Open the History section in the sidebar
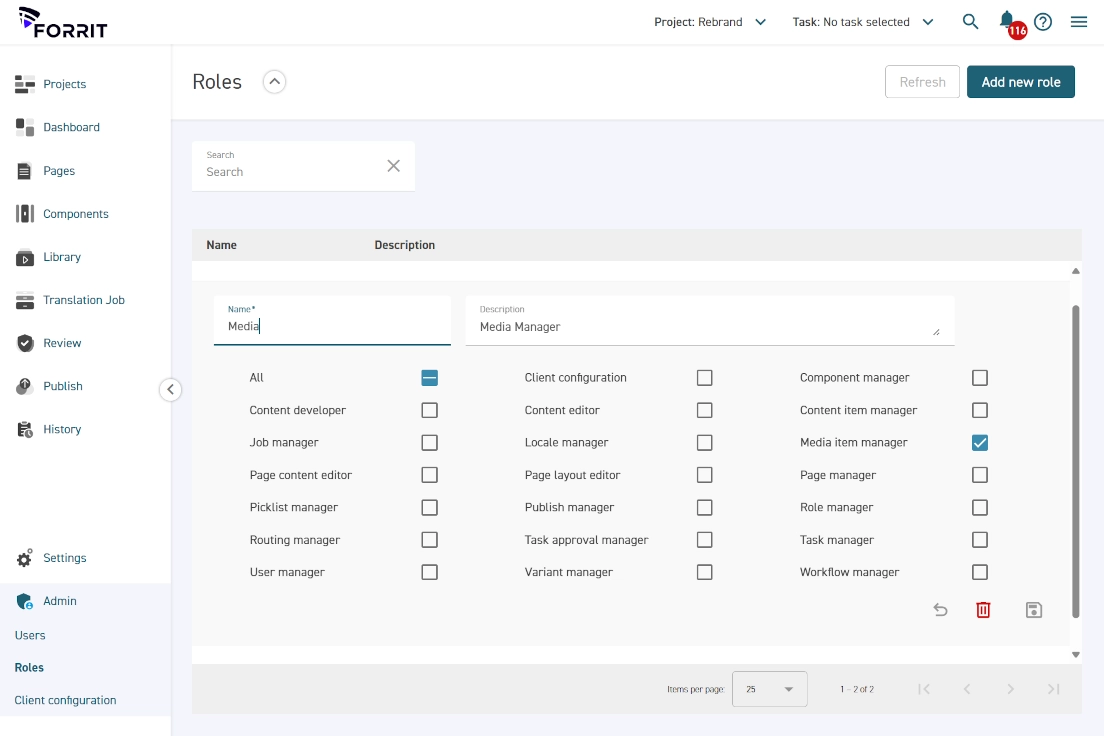This screenshot has height=736, width=1104. point(62,429)
